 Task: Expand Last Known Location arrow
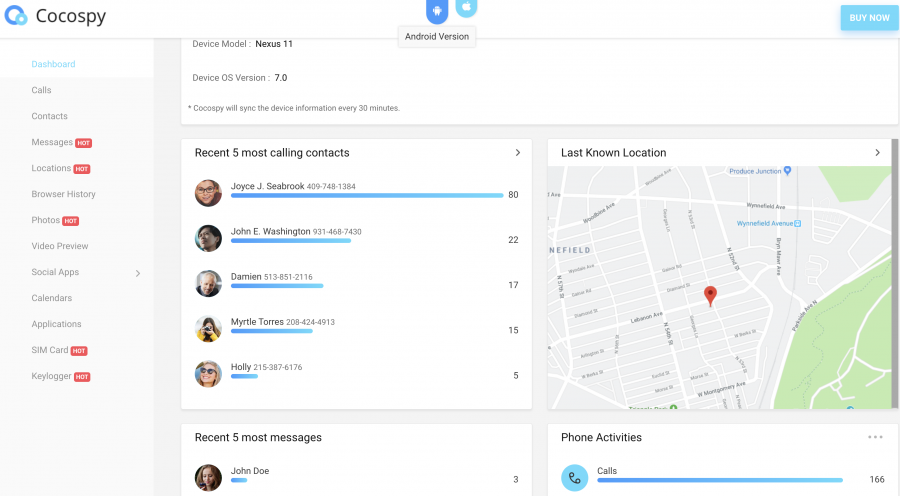point(878,153)
